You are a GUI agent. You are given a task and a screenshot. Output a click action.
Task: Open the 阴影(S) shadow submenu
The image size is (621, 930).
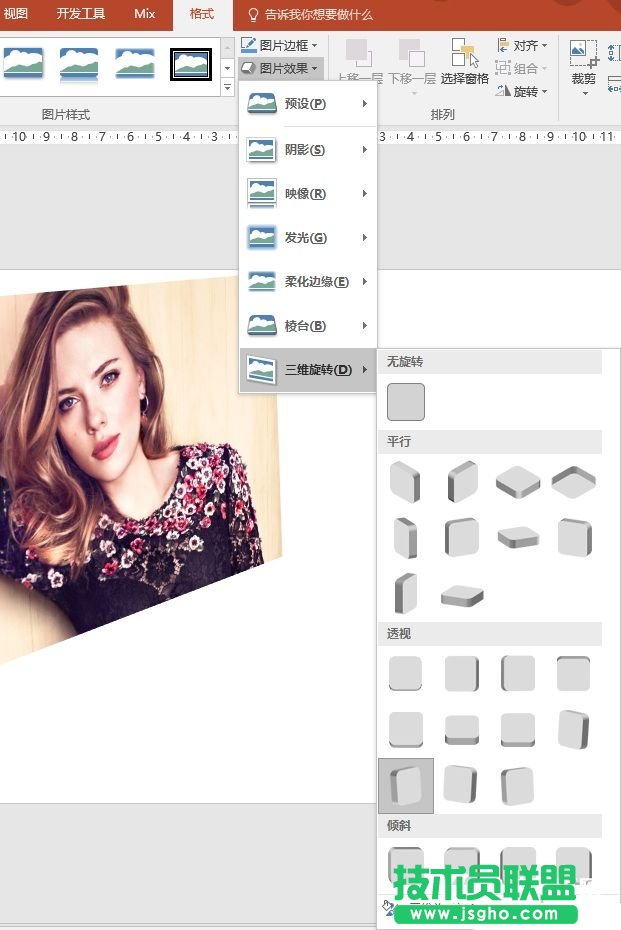point(307,150)
